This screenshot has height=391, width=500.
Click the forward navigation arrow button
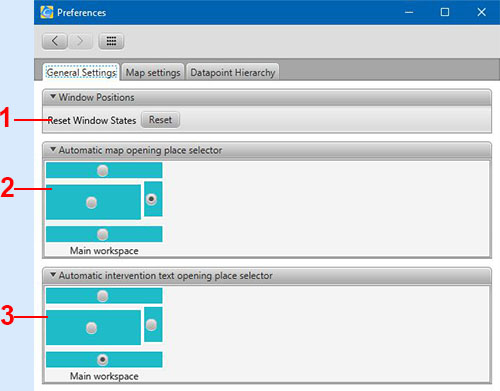[80, 41]
